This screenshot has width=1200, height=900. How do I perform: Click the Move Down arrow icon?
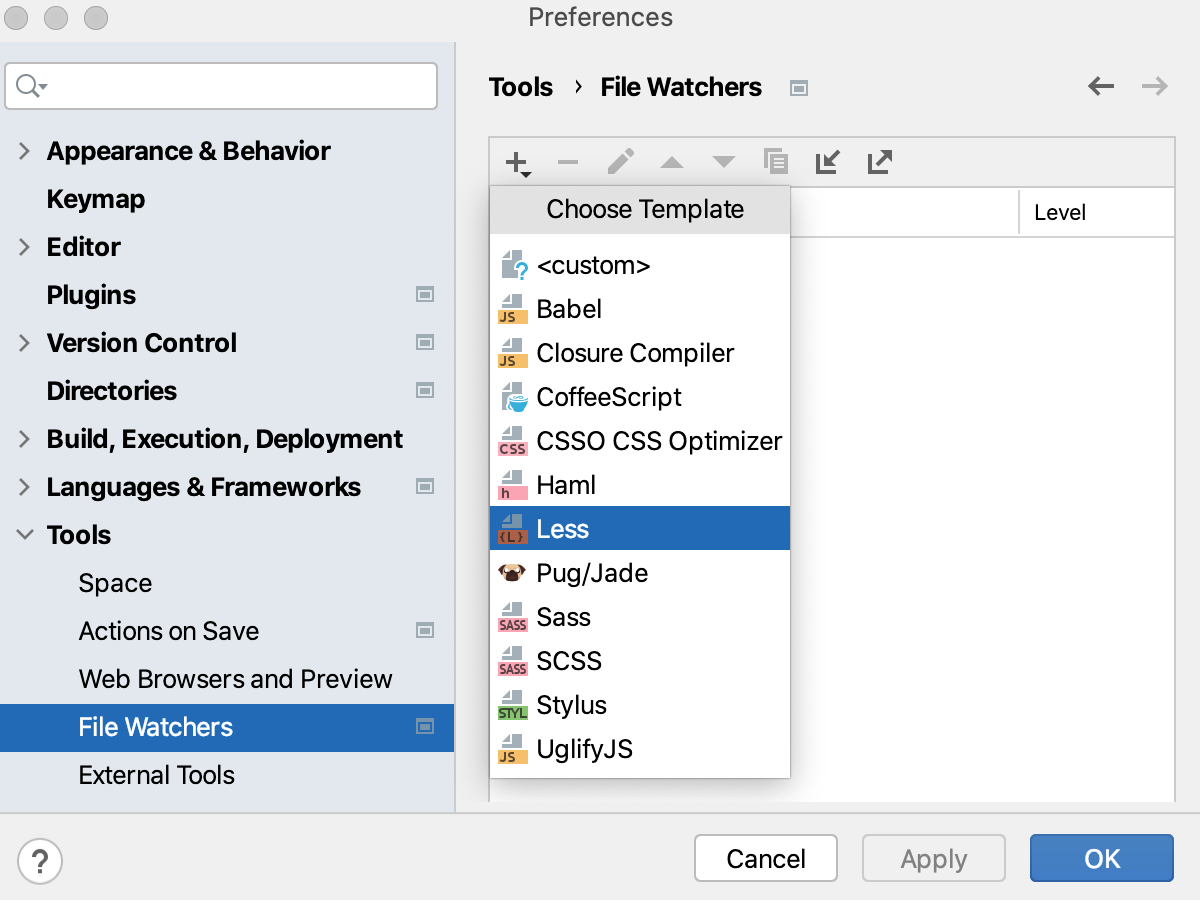(724, 161)
